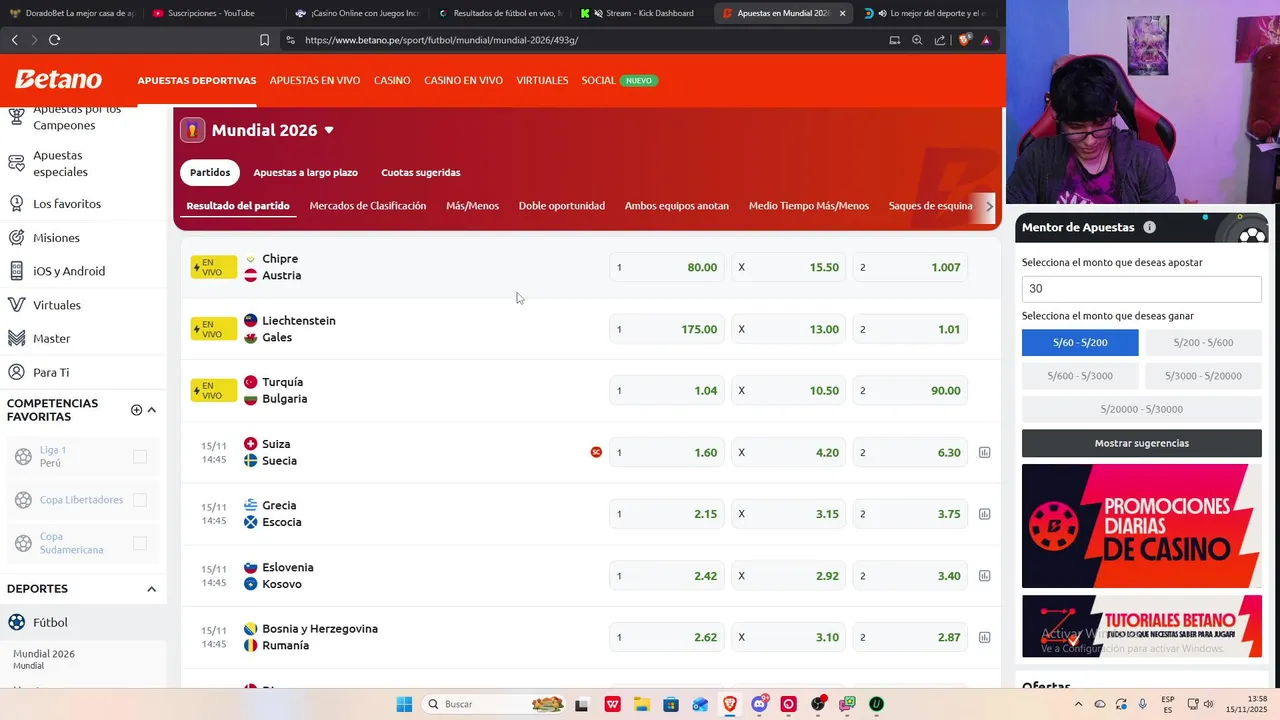Open the Mentor de Apuestas info icon
This screenshot has width=1280, height=720.
1149,227
